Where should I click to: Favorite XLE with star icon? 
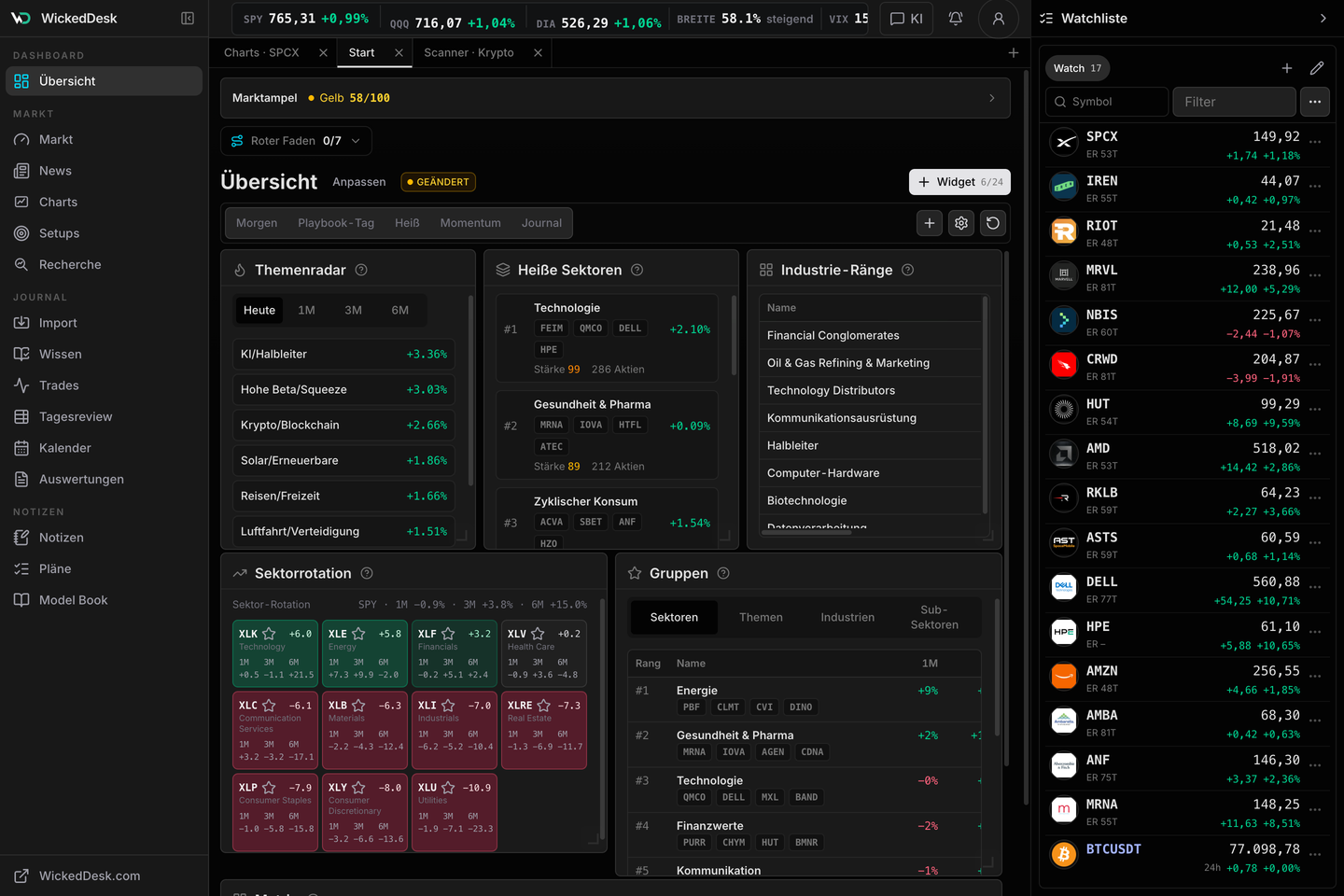[358, 634]
